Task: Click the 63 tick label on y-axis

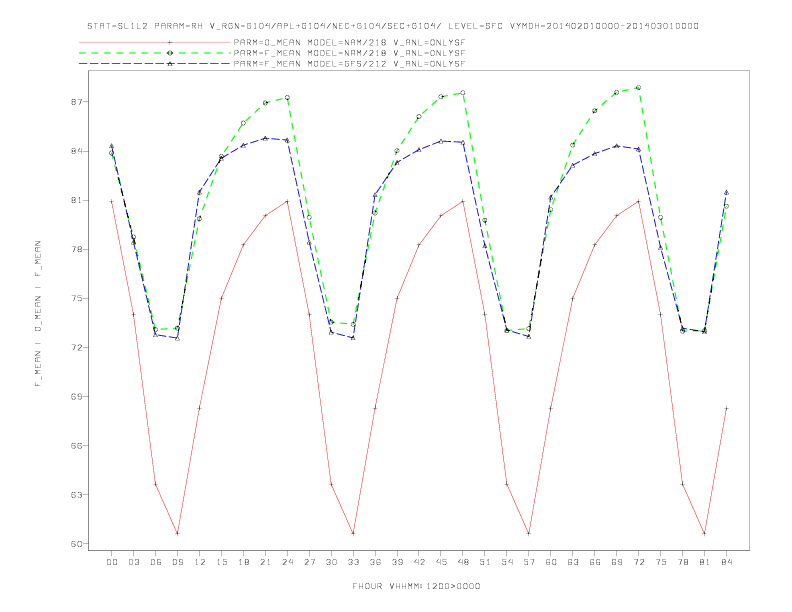Action: tap(76, 494)
